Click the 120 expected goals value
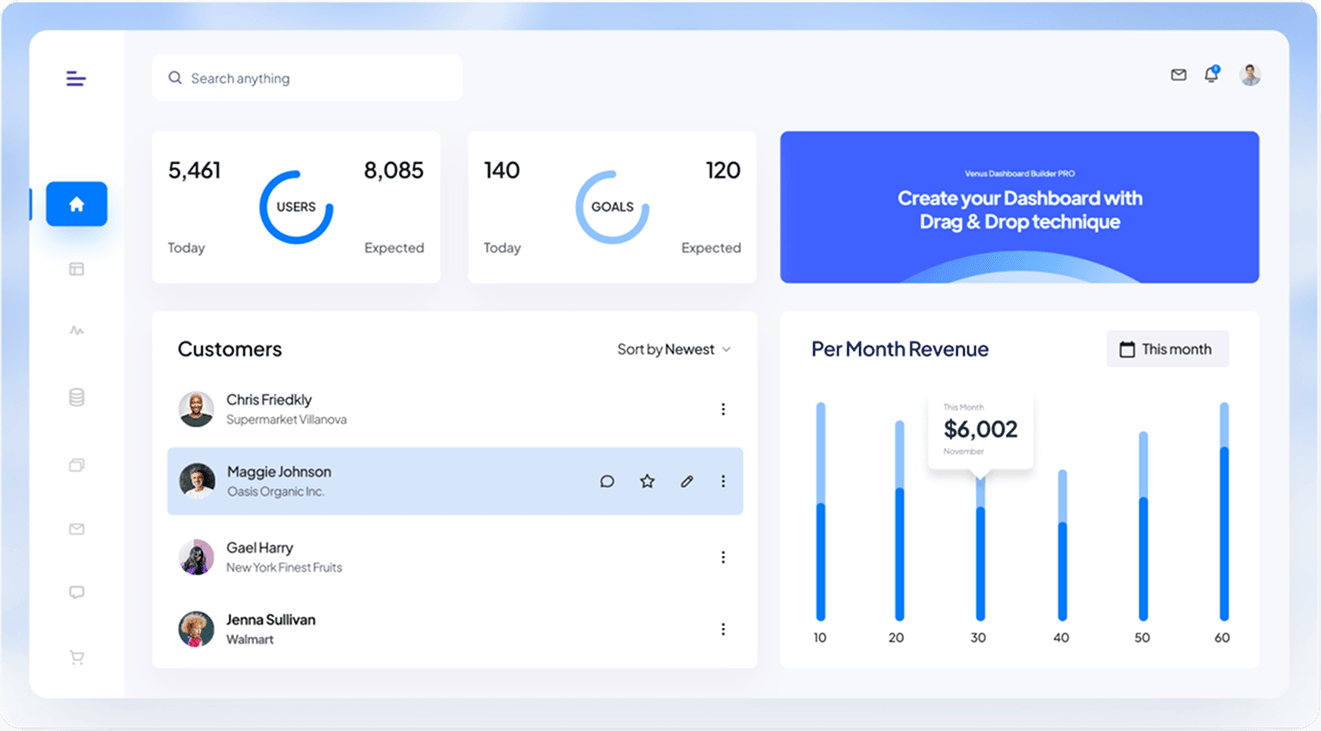This screenshot has width=1321, height=731. (x=723, y=171)
